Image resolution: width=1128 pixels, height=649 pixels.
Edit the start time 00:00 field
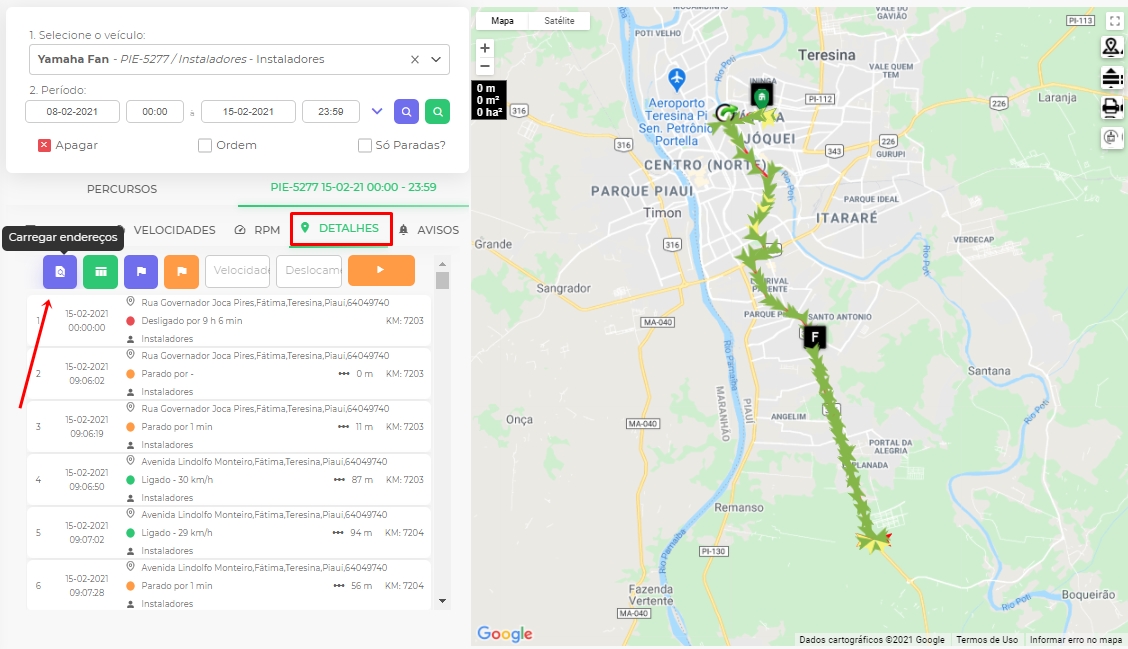point(155,112)
